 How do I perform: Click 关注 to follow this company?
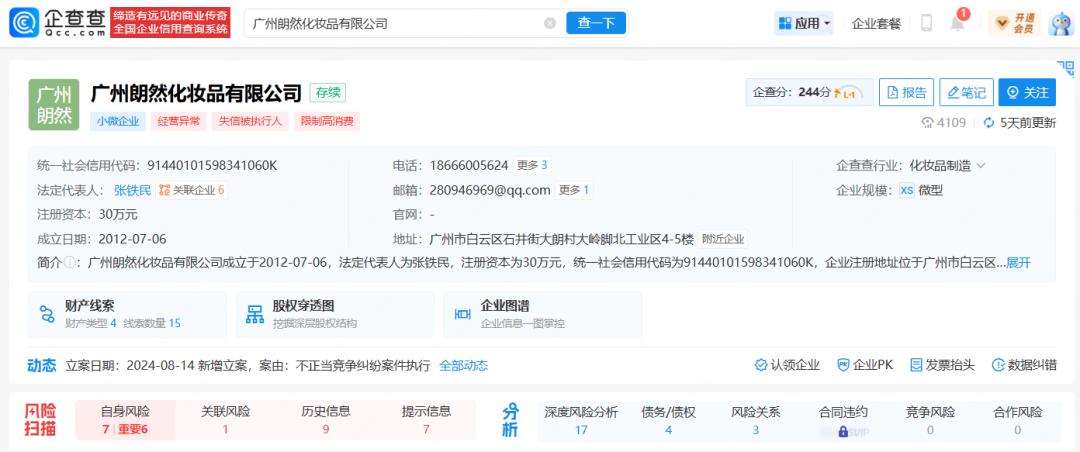pos(1027,92)
